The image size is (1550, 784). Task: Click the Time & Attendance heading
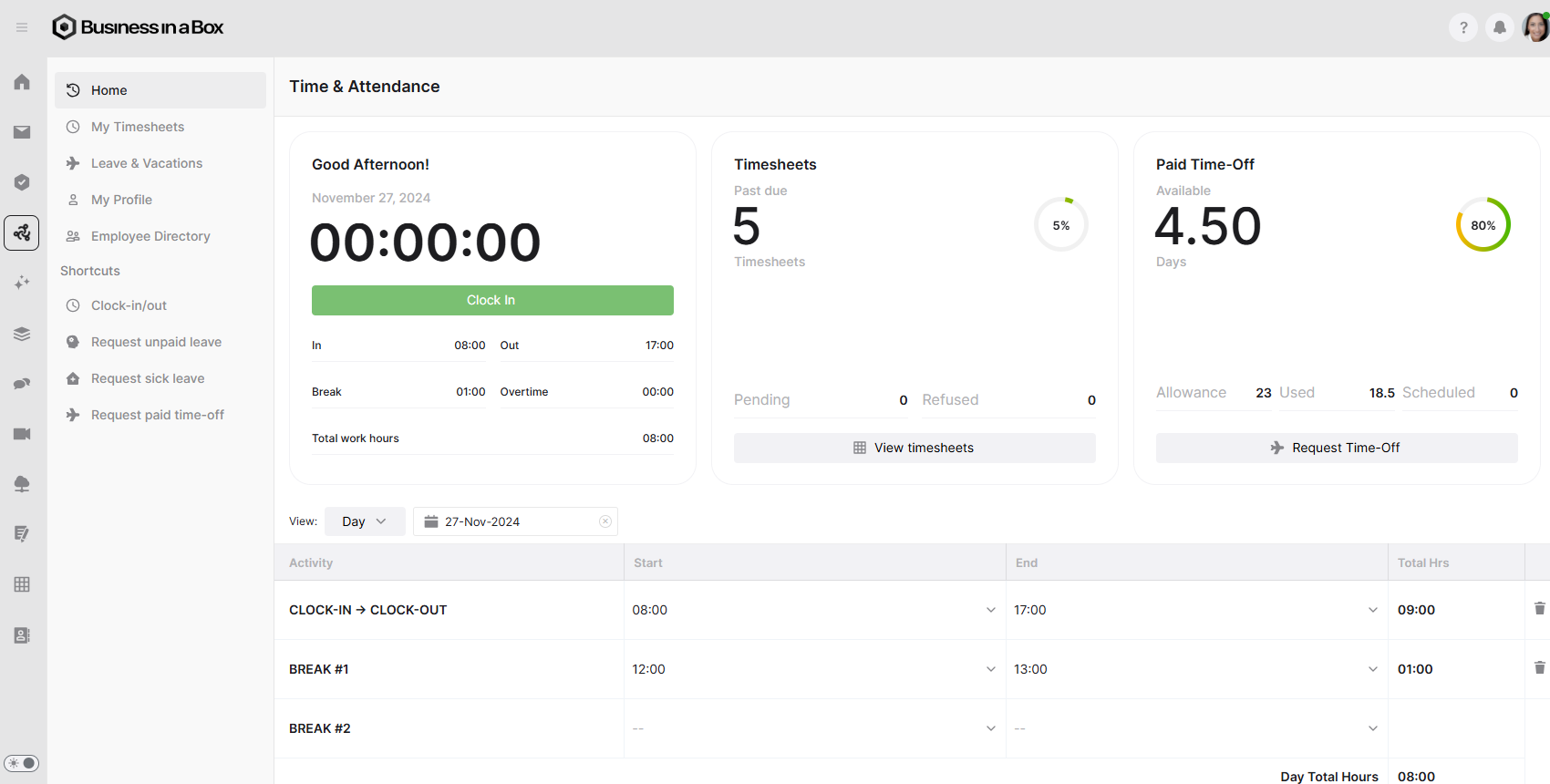point(365,87)
